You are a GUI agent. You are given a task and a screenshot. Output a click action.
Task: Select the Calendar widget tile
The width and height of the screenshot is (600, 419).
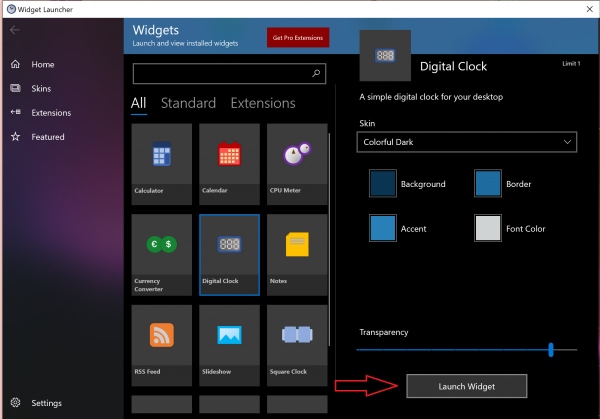(229, 164)
